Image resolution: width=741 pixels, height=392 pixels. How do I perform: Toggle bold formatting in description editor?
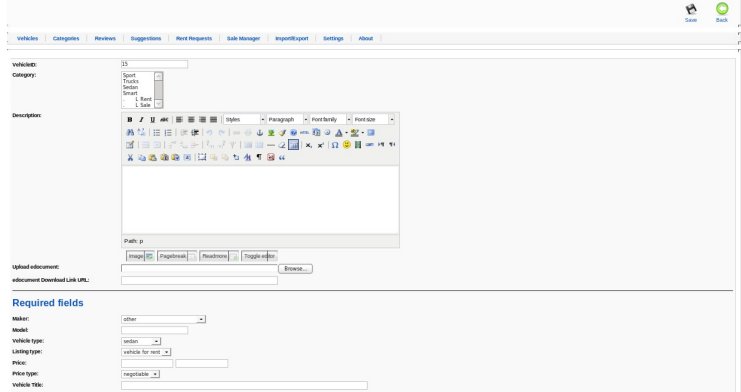pos(129,120)
